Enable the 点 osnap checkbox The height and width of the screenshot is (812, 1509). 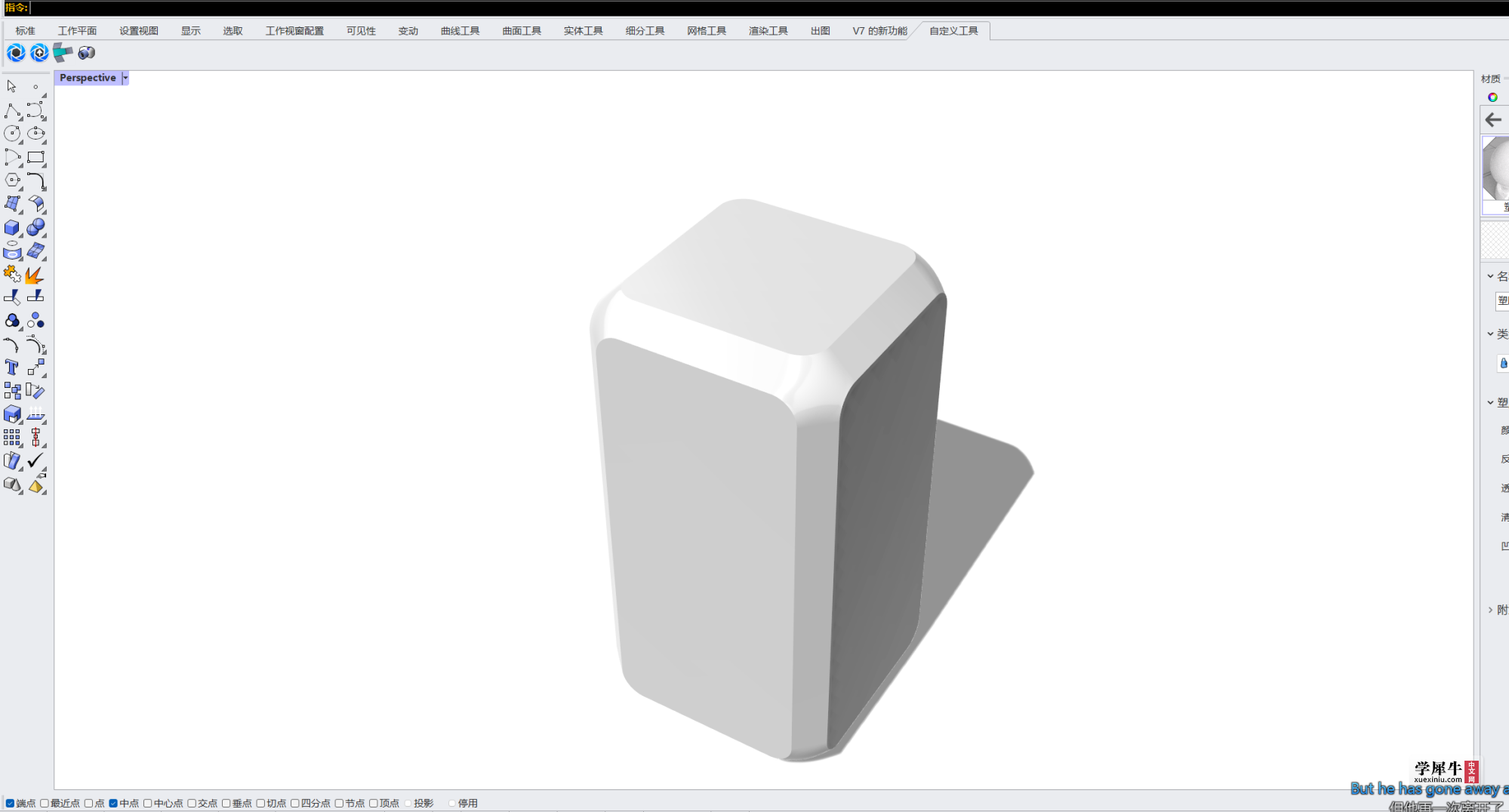pos(88,803)
